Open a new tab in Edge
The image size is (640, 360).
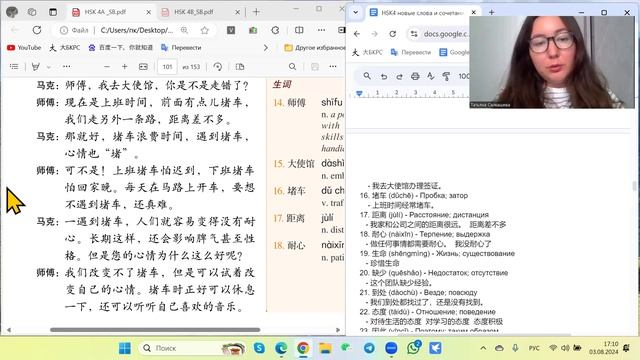(x=256, y=12)
